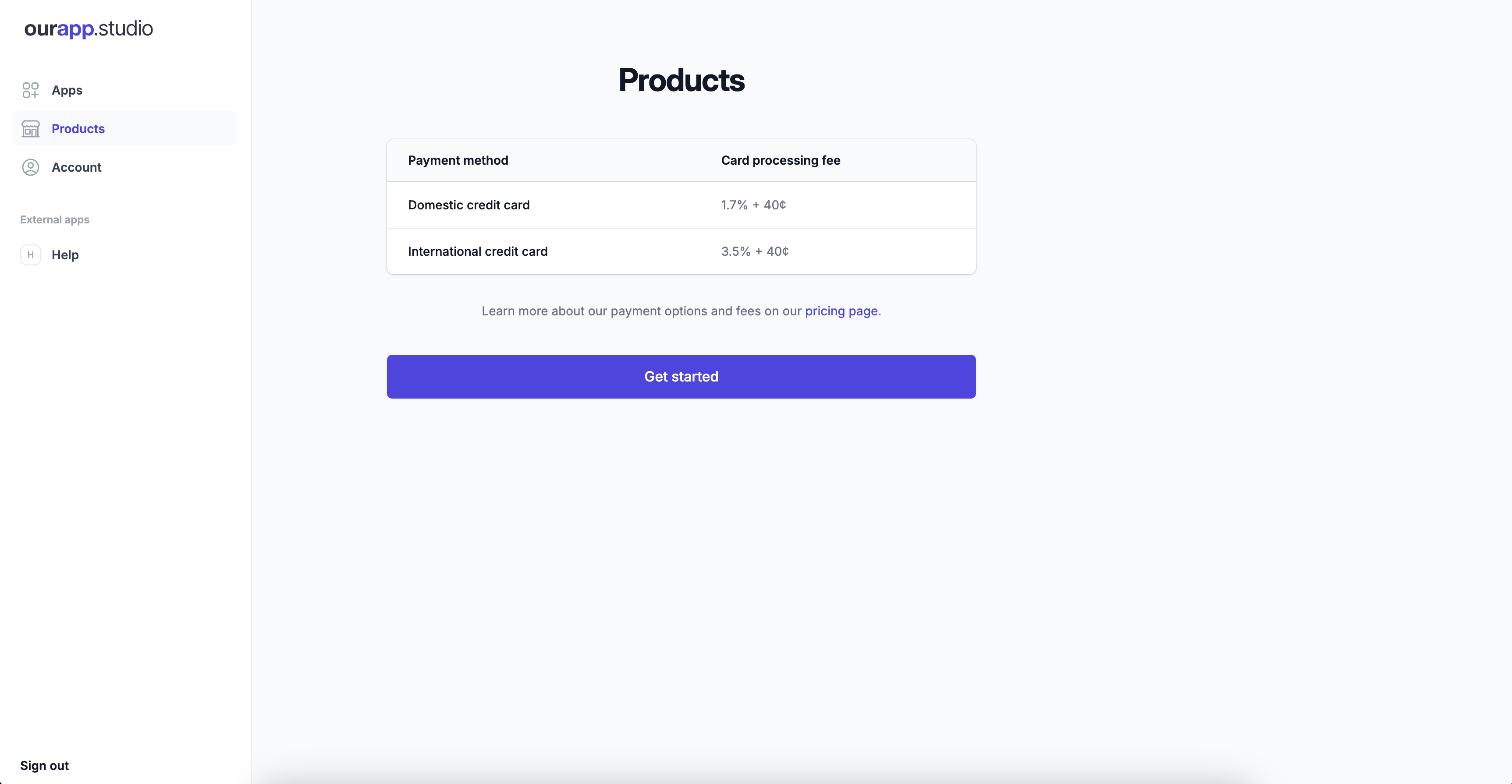Click the Help 'H' badge icon

(x=31, y=255)
